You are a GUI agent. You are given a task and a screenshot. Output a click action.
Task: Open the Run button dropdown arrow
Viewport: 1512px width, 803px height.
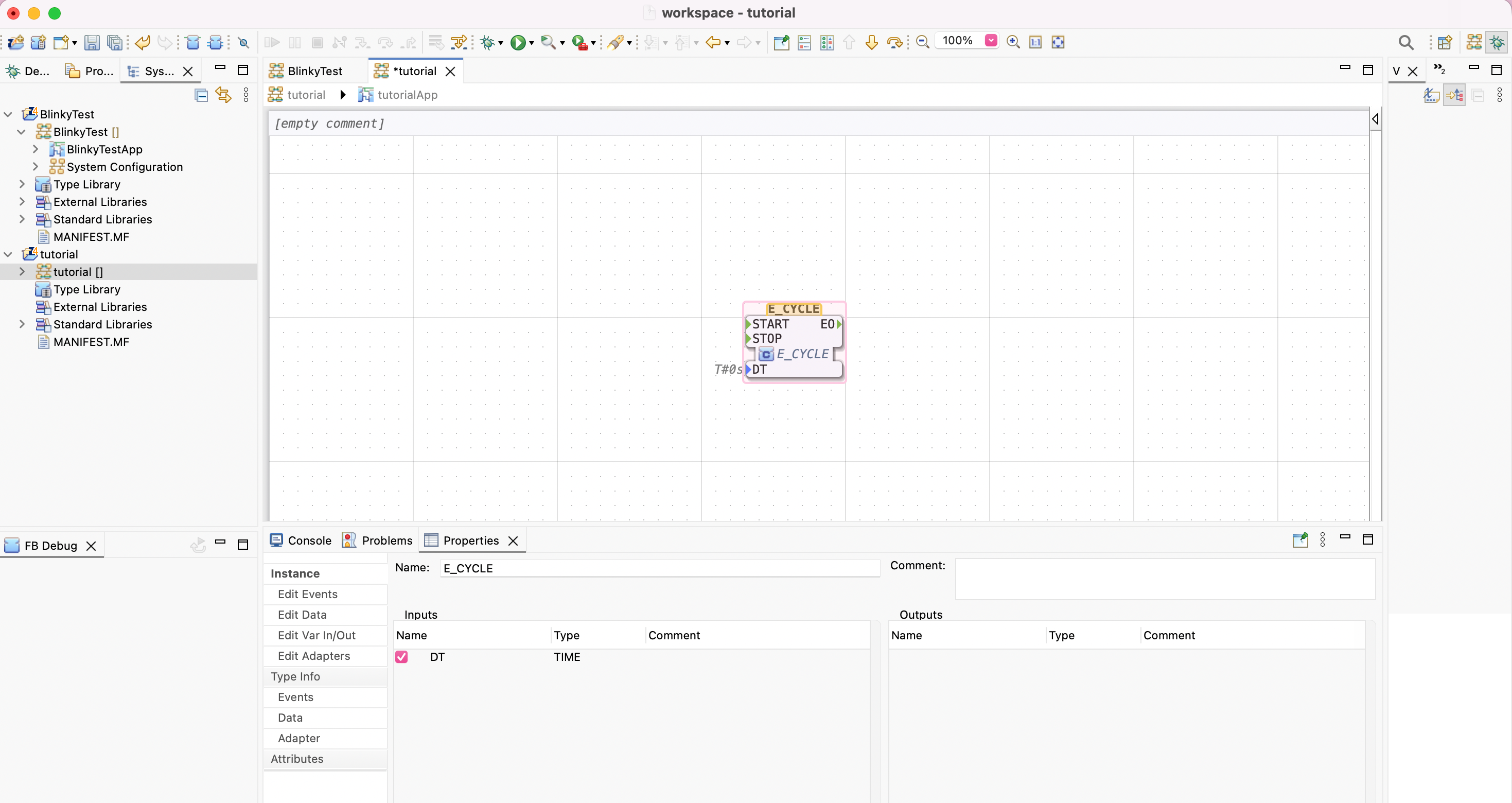point(532,43)
